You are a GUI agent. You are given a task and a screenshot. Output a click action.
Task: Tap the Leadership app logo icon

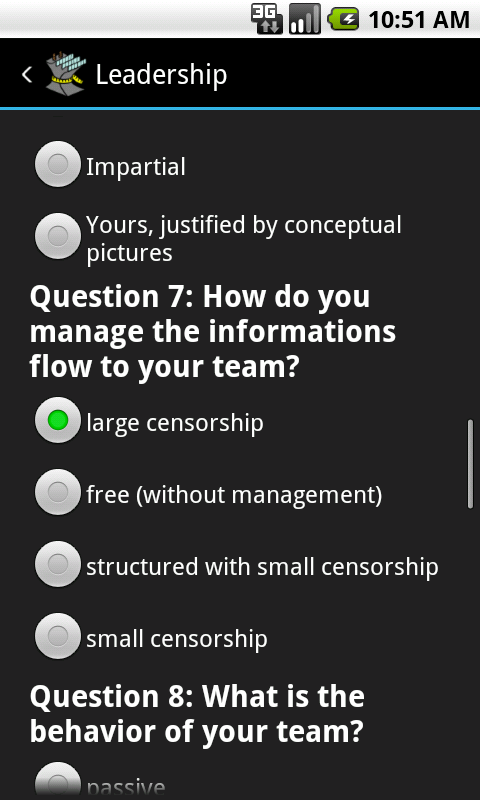[x=65, y=74]
